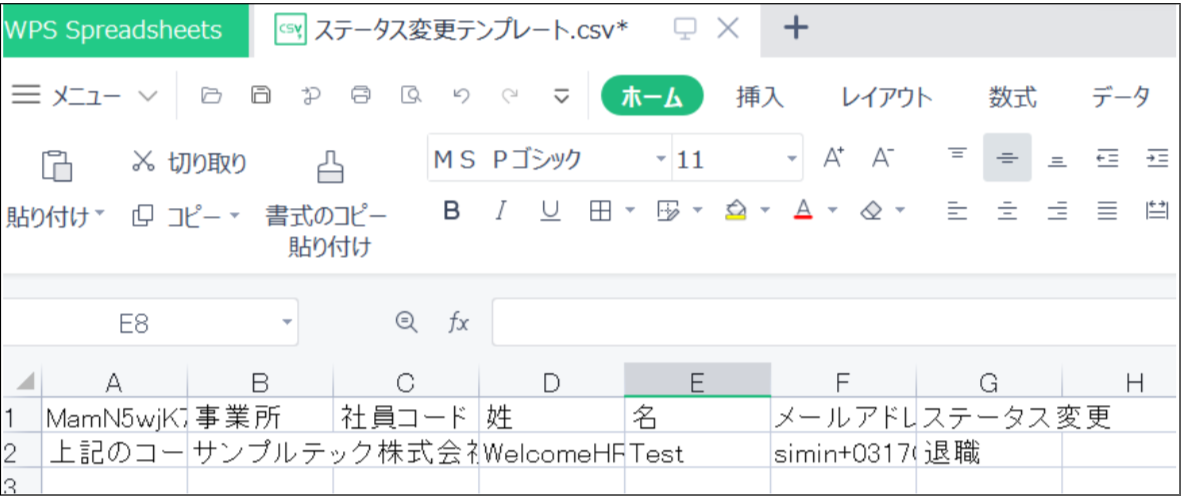Open the 挿入 ribbon tab
The height and width of the screenshot is (500, 1183).
(760, 97)
